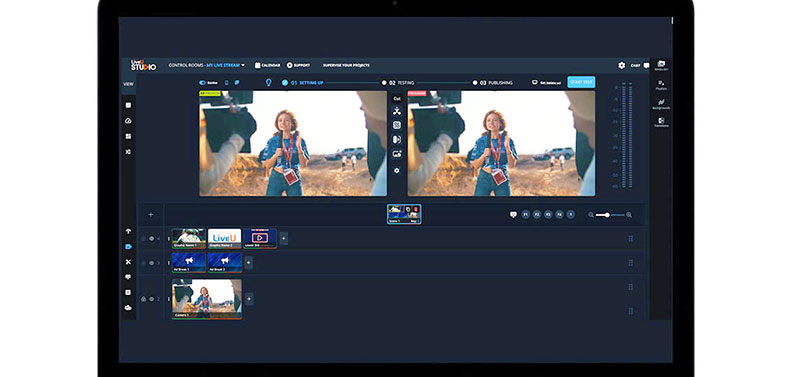The image size is (800, 377).
Task: Click the picture overlay icon between monitors
Action: coord(396,154)
